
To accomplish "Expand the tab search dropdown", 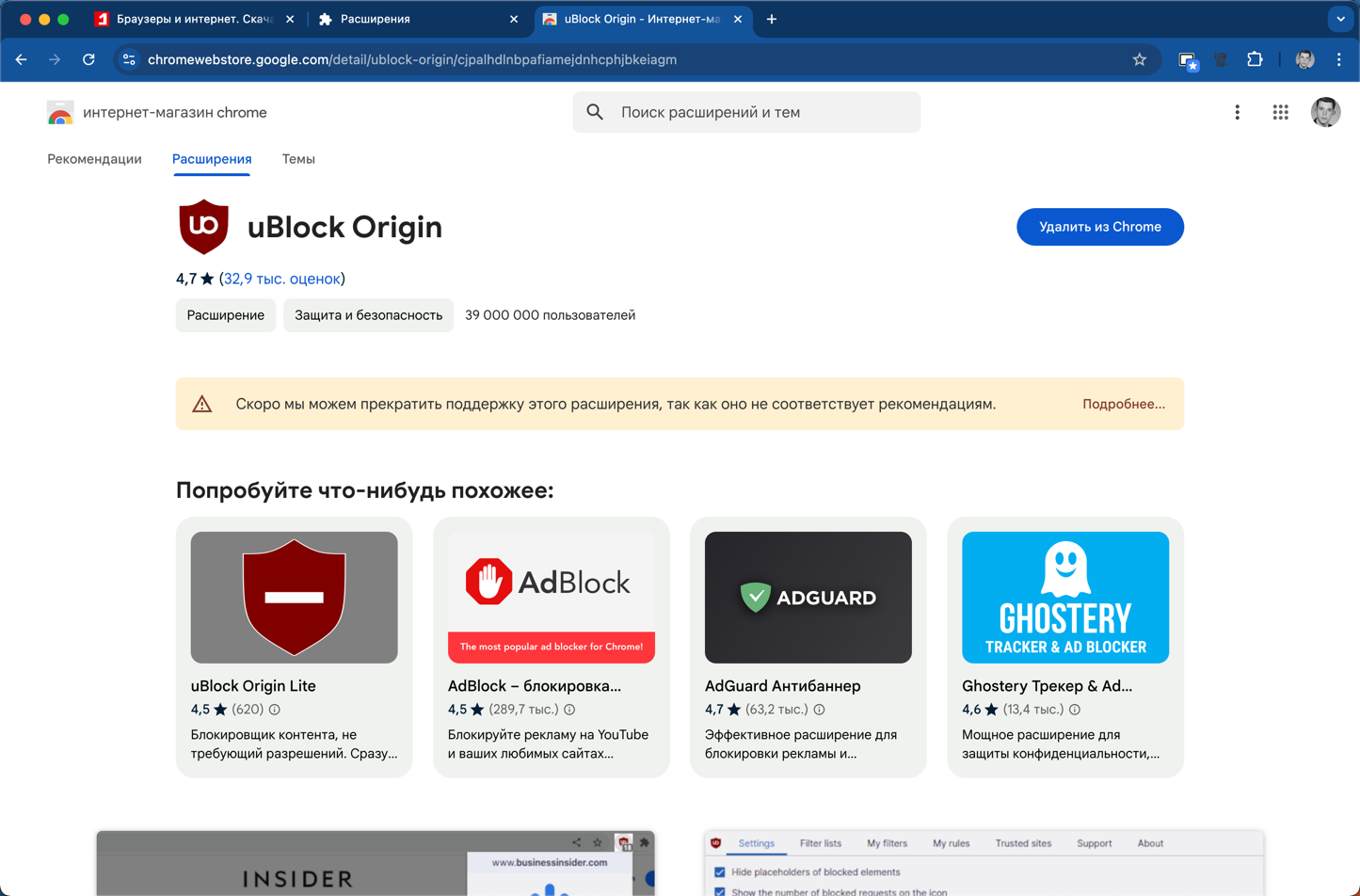I will (1341, 19).
